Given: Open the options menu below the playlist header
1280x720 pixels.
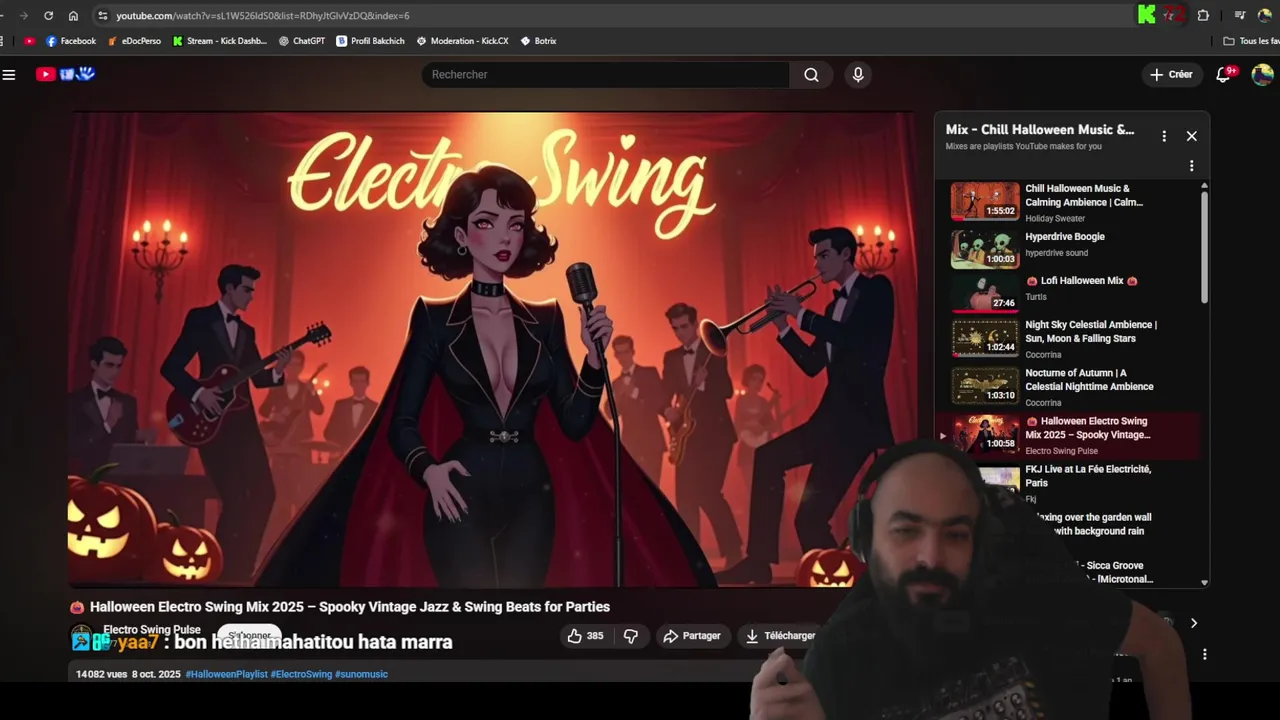Looking at the screenshot, I should pyautogui.click(x=1191, y=166).
